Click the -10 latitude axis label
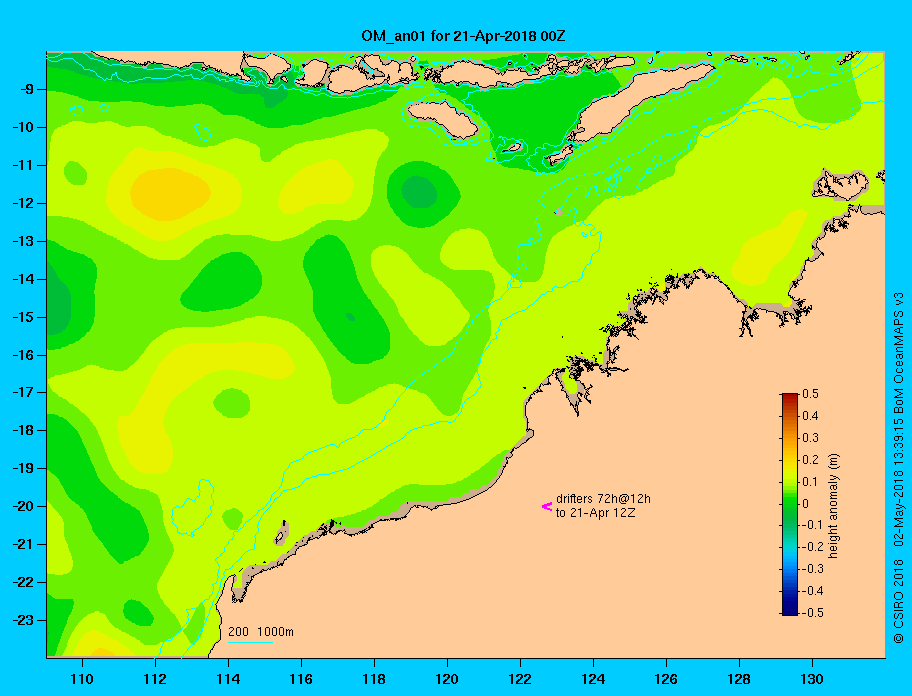Image resolution: width=912 pixels, height=696 pixels. (x=22, y=127)
